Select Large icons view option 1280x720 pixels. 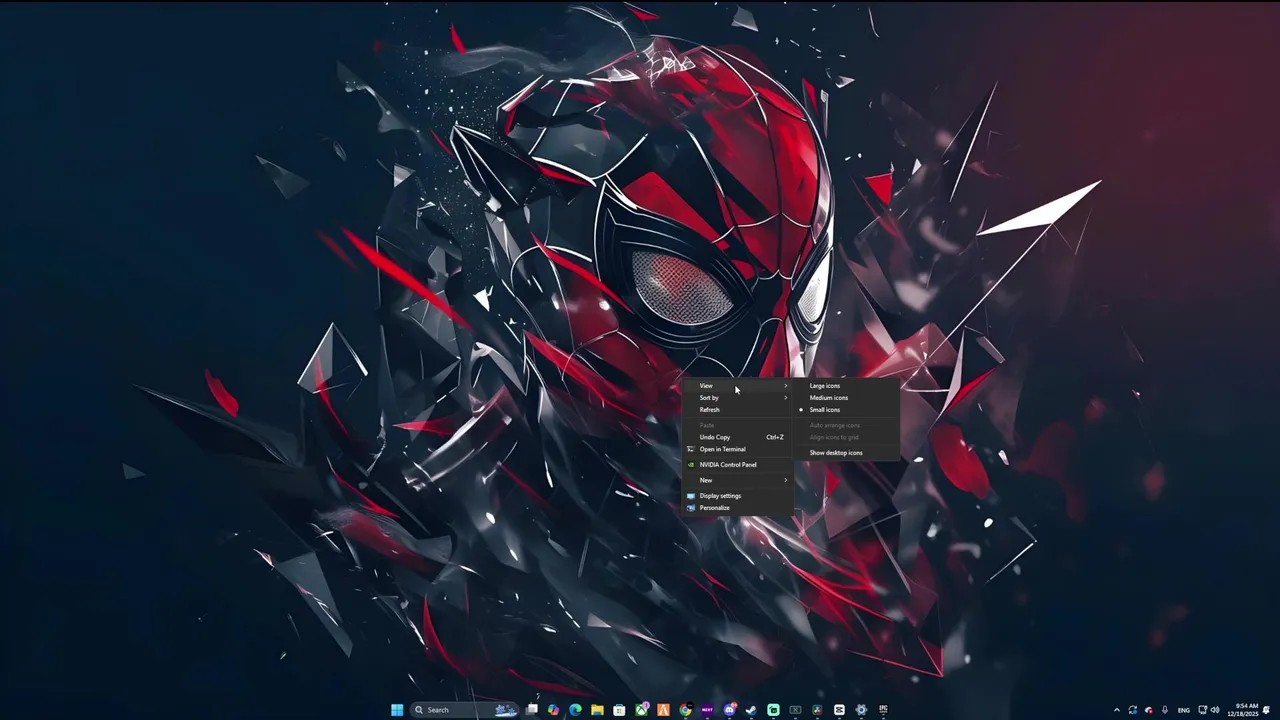point(846,386)
